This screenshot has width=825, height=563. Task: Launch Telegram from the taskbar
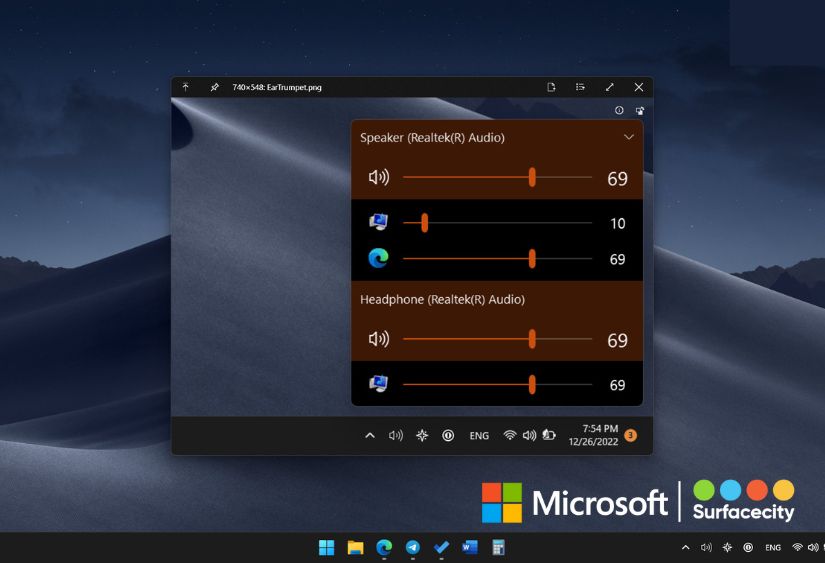pyautogui.click(x=413, y=547)
